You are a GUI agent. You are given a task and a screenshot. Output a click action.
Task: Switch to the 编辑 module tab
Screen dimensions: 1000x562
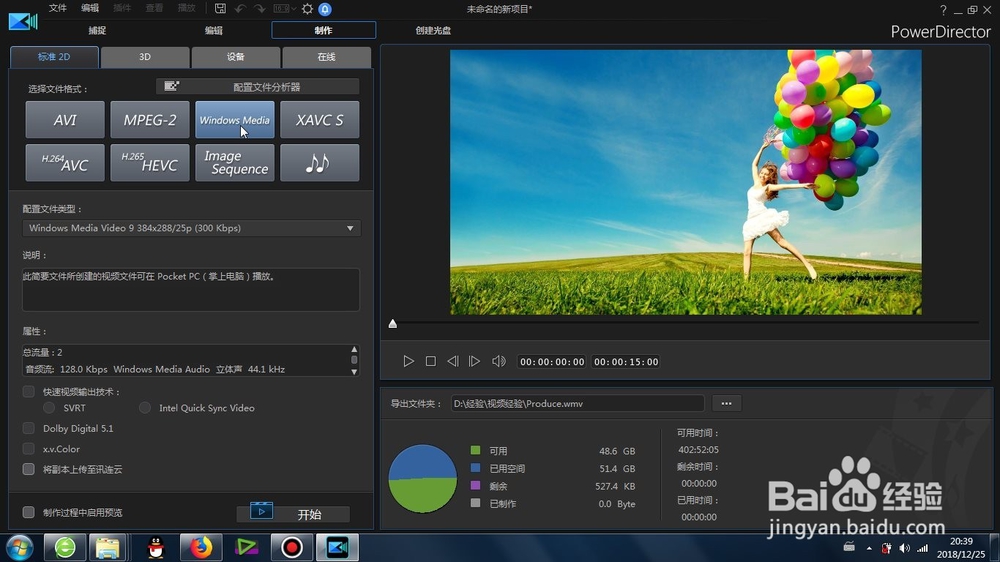pyautogui.click(x=214, y=30)
